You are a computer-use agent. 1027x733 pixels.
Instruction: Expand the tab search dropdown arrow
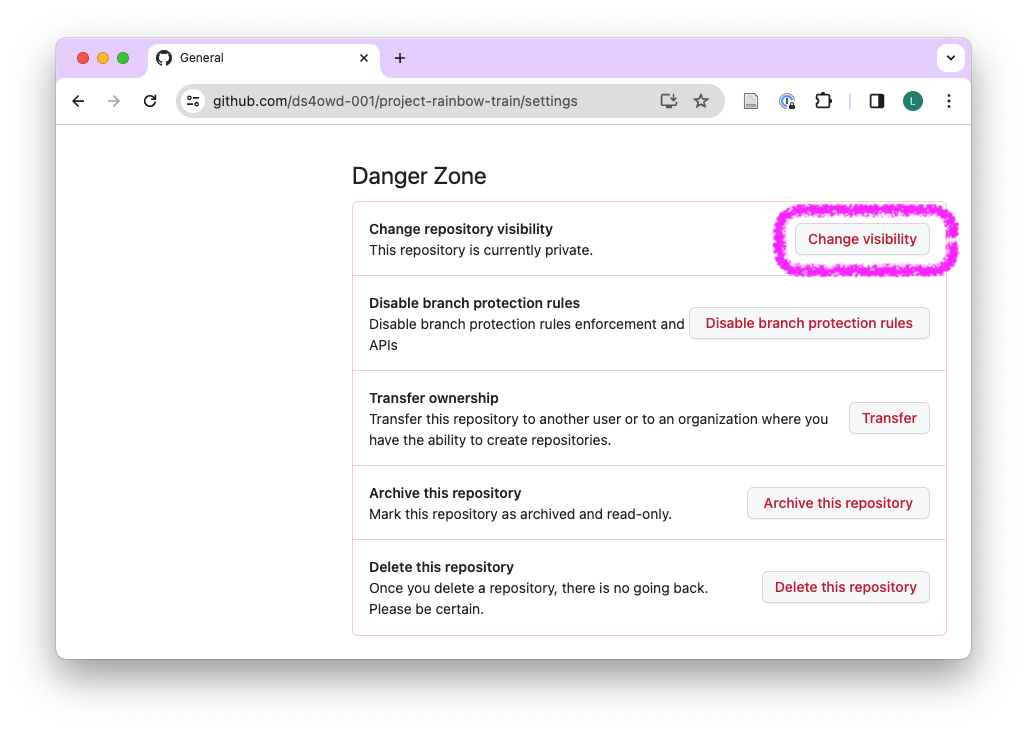[x=950, y=58]
